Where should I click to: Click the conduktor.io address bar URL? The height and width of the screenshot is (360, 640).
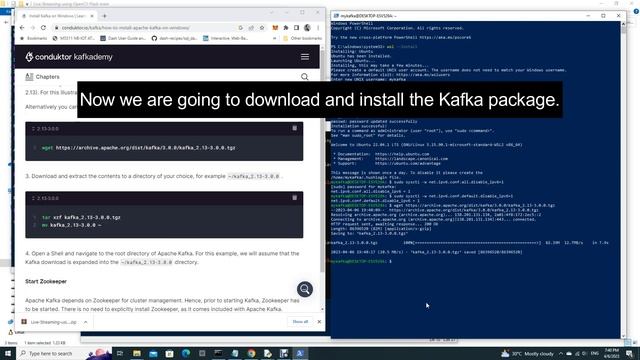[125, 28]
